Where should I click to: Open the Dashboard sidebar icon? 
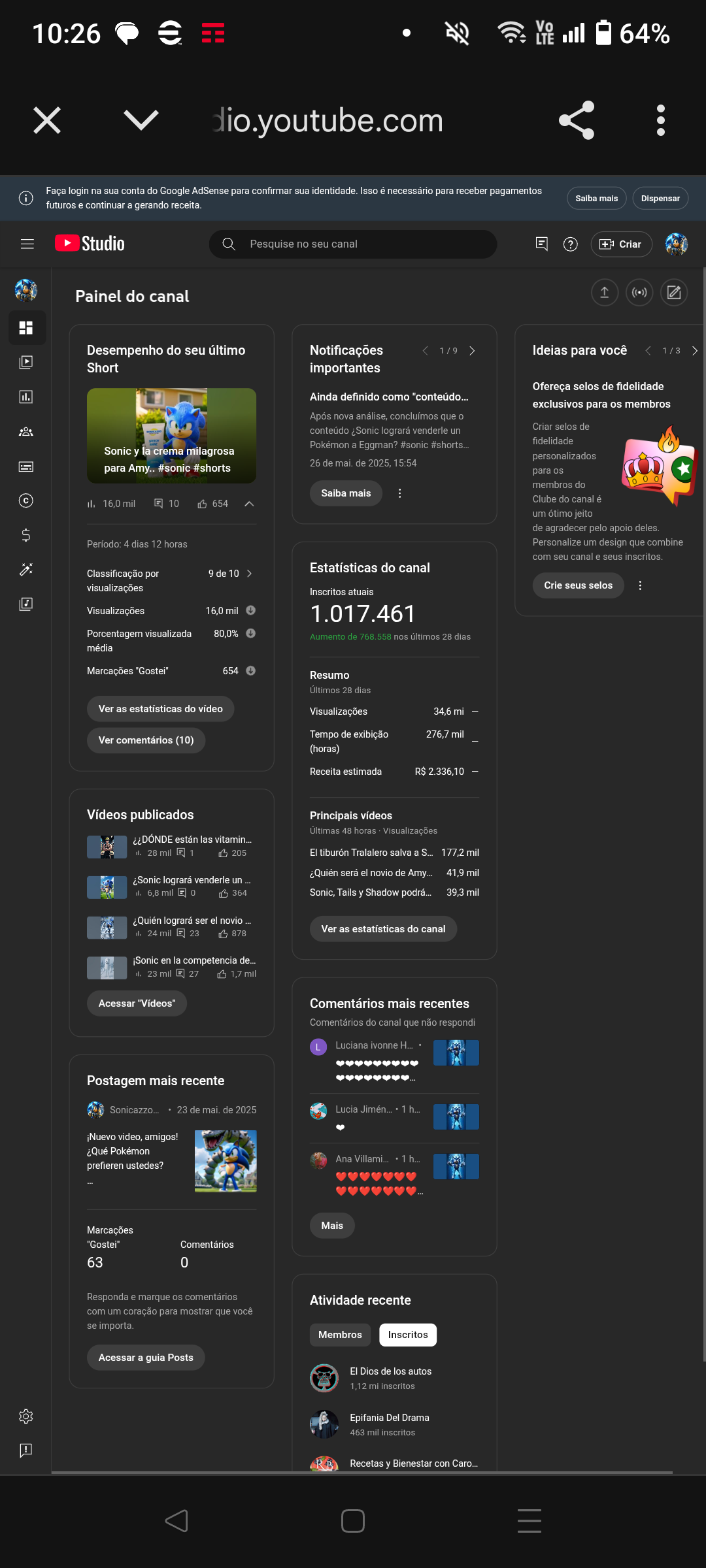tap(26, 328)
